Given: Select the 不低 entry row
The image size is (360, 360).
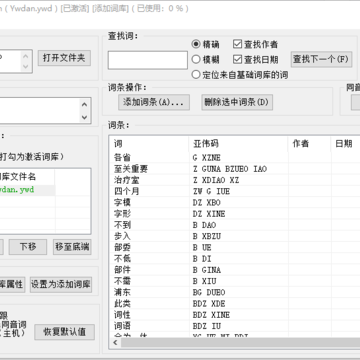Looking at the screenshot, I should [x=235, y=259].
